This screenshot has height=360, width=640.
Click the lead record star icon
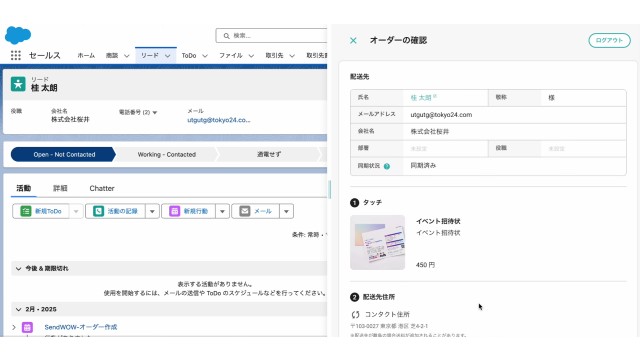(x=18, y=84)
